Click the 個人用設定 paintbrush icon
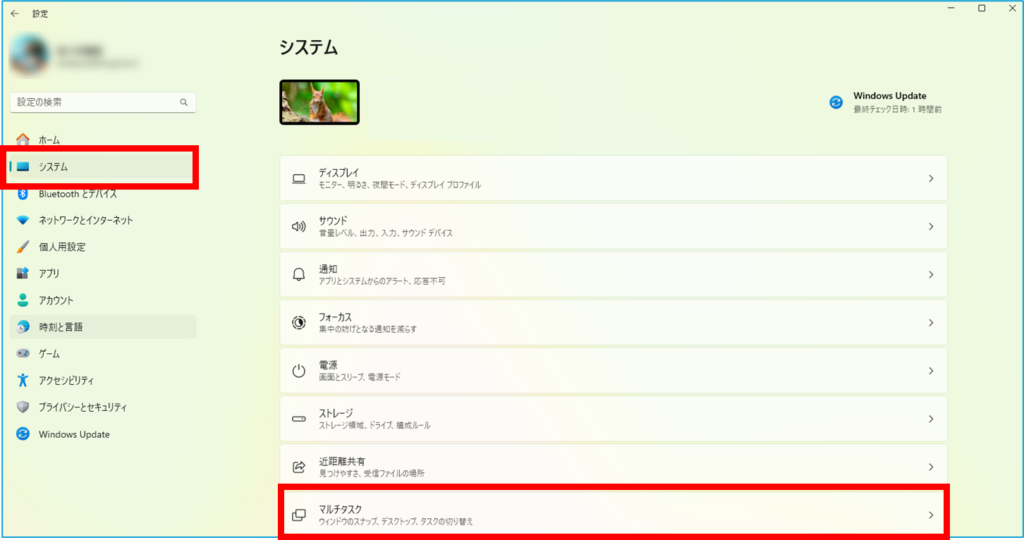The width and height of the screenshot is (1024, 540). 23,247
